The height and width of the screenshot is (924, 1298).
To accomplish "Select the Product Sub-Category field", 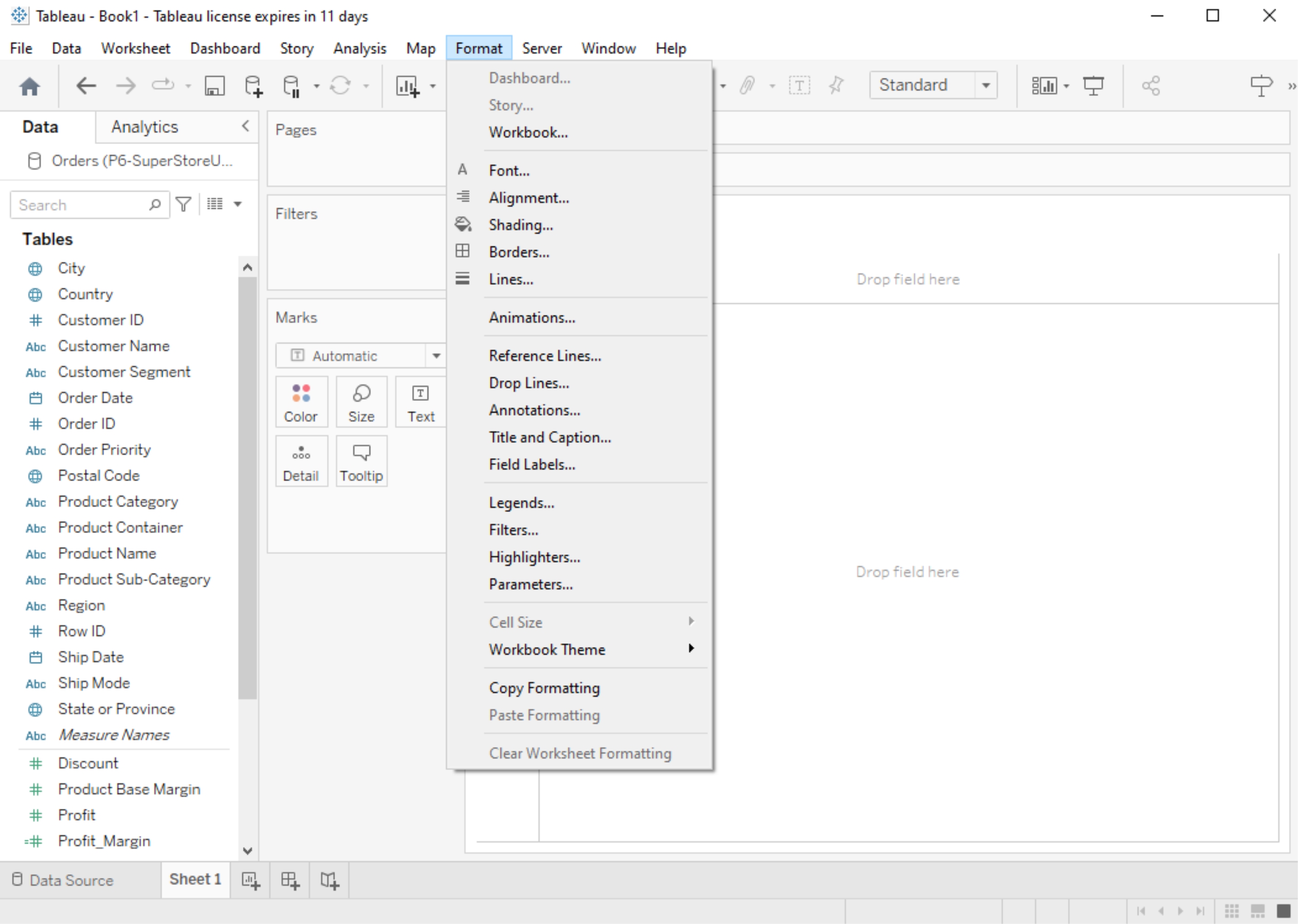I will [134, 579].
